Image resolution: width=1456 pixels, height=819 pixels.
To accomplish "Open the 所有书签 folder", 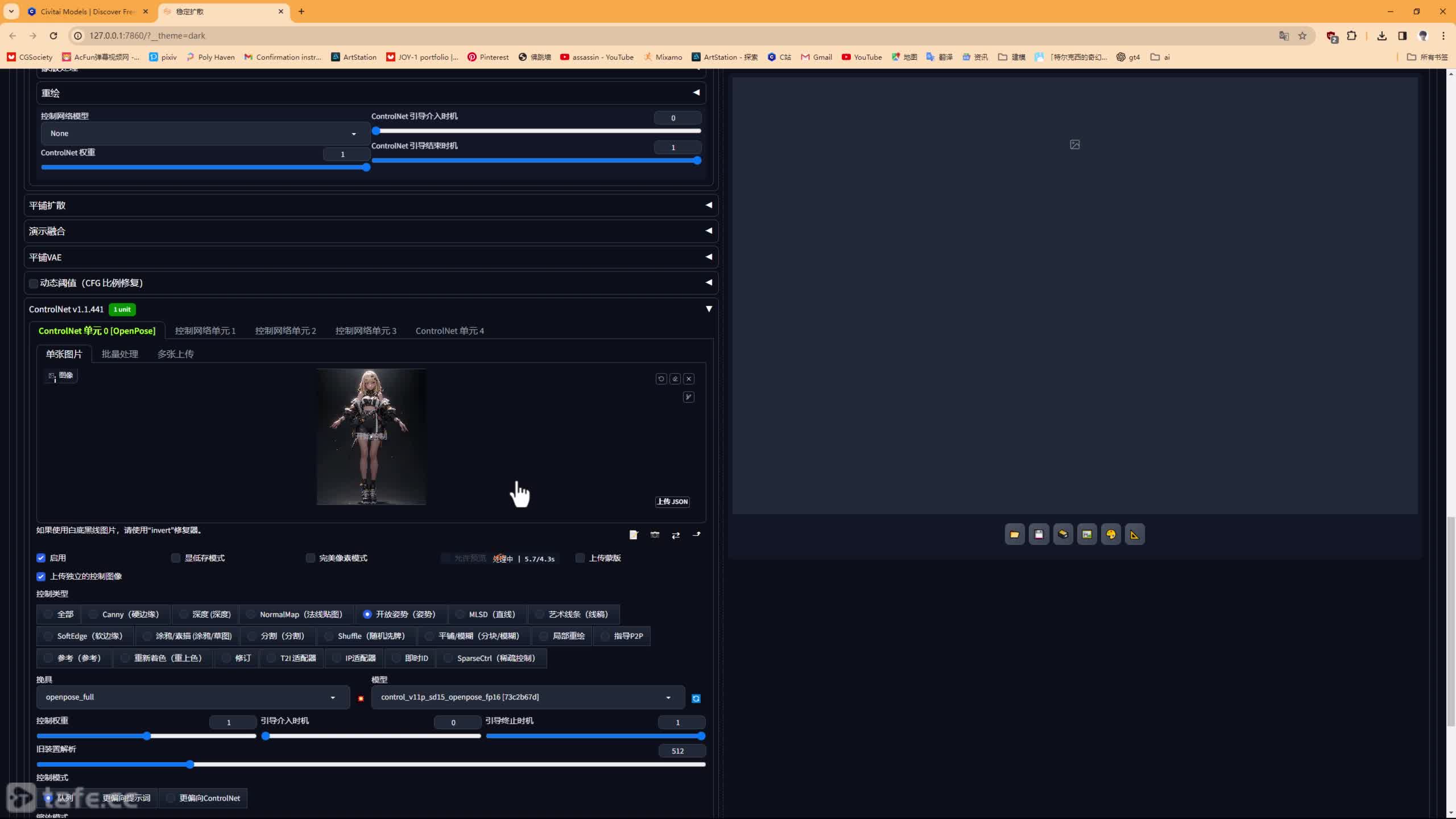I will (1427, 57).
